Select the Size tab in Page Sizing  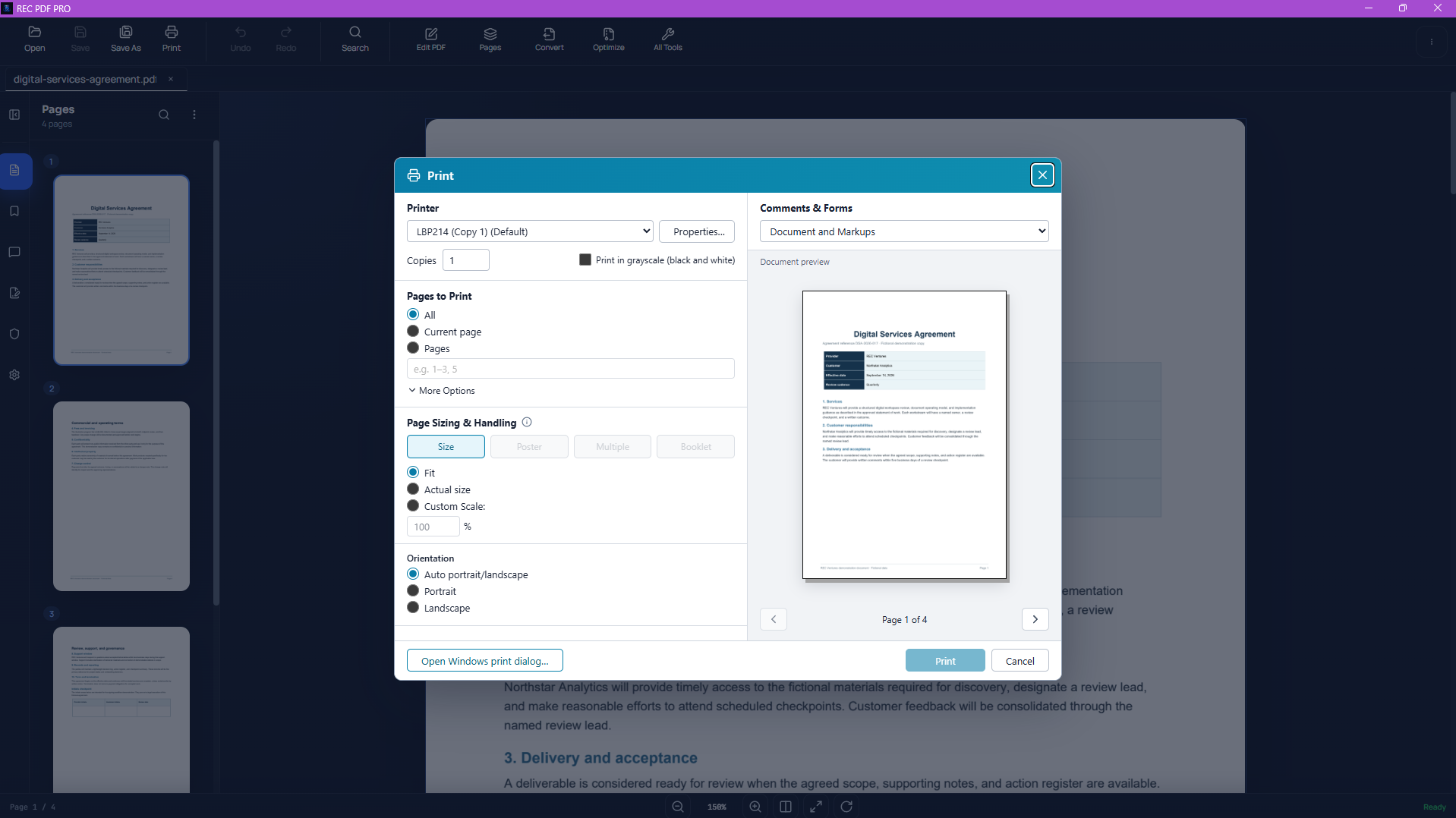[446, 447]
